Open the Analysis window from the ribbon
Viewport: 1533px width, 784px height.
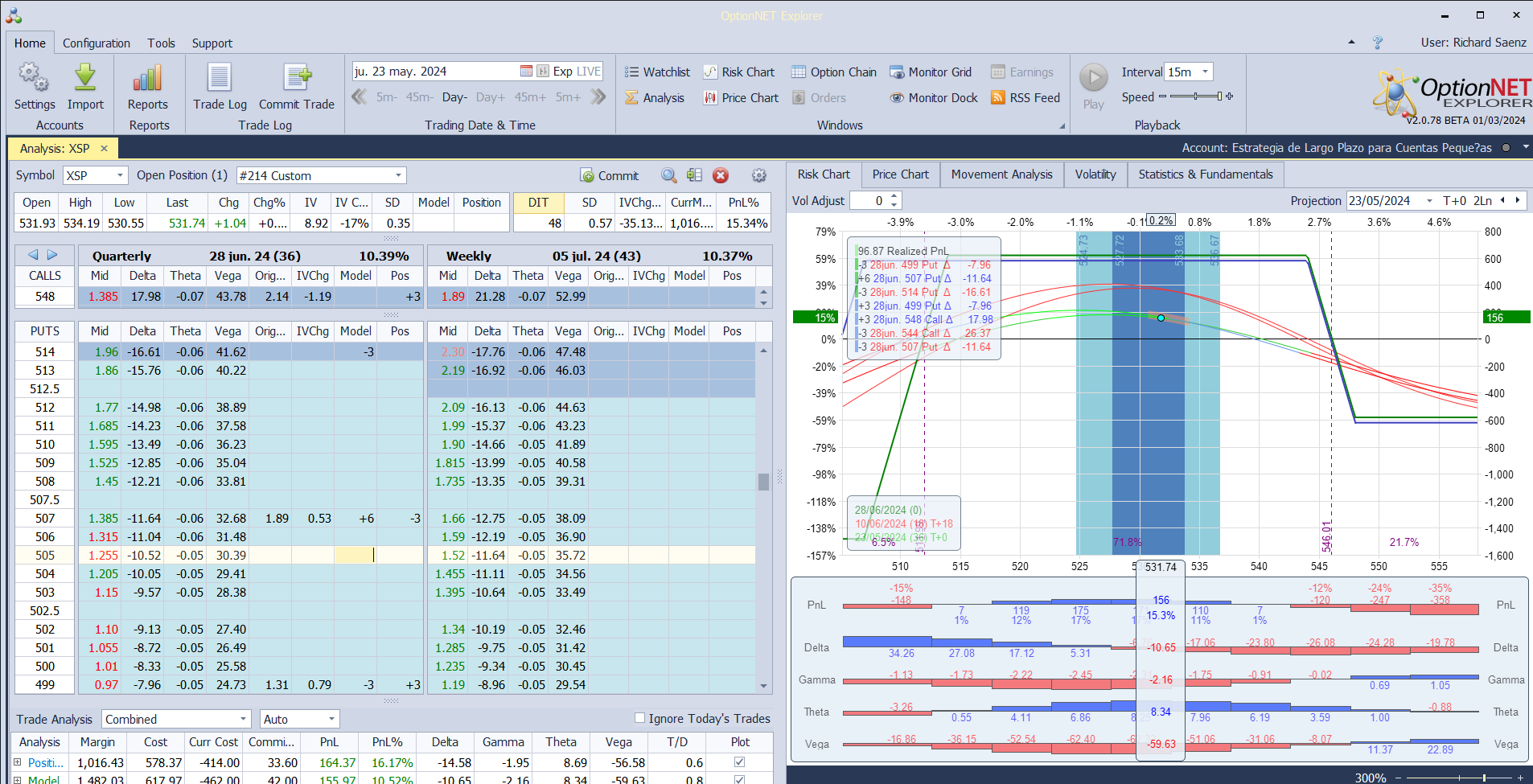[x=655, y=98]
